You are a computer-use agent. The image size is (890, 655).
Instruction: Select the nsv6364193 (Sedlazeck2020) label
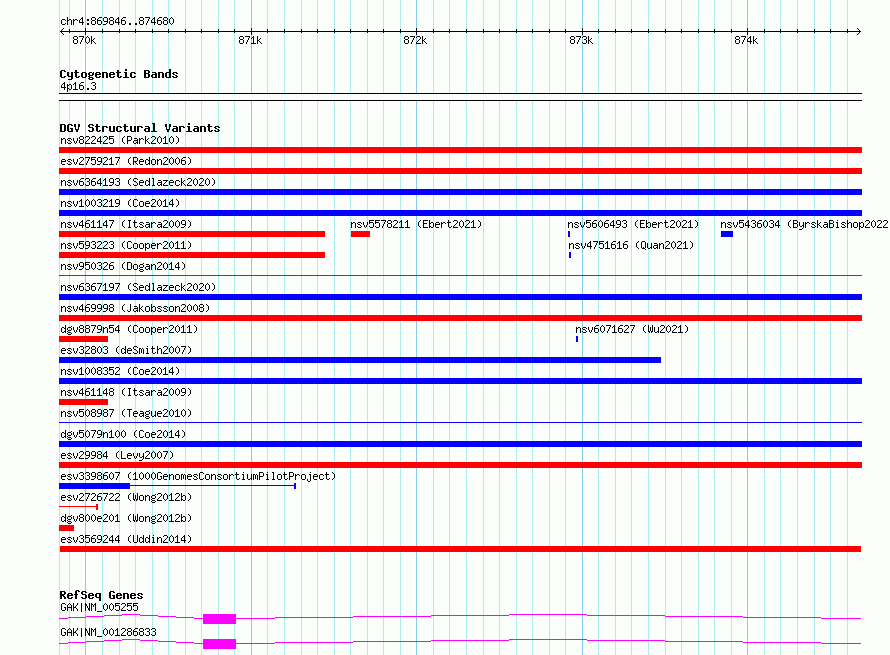(x=138, y=182)
